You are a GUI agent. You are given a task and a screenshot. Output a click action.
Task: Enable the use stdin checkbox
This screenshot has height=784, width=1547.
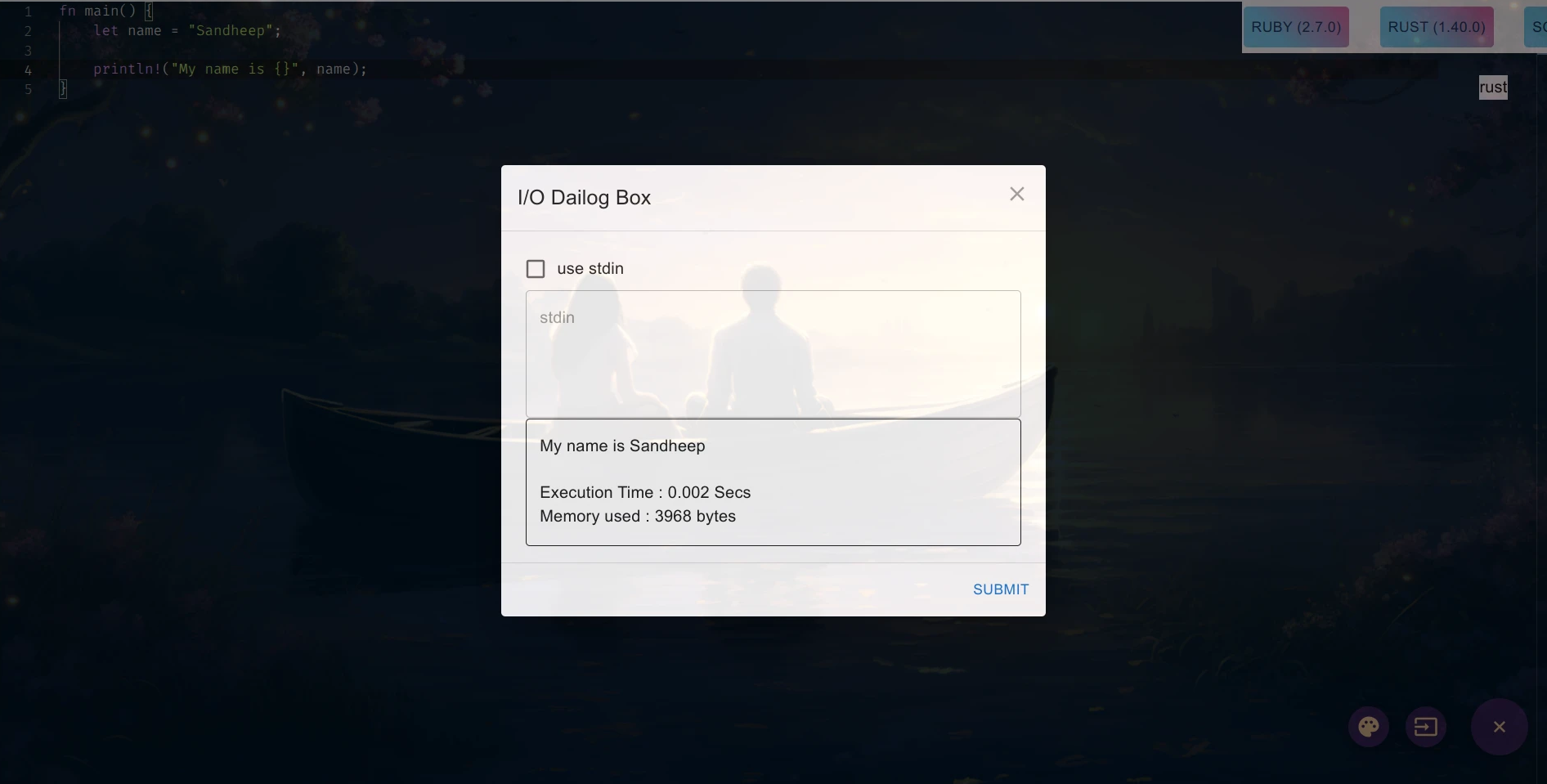click(x=536, y=269)
